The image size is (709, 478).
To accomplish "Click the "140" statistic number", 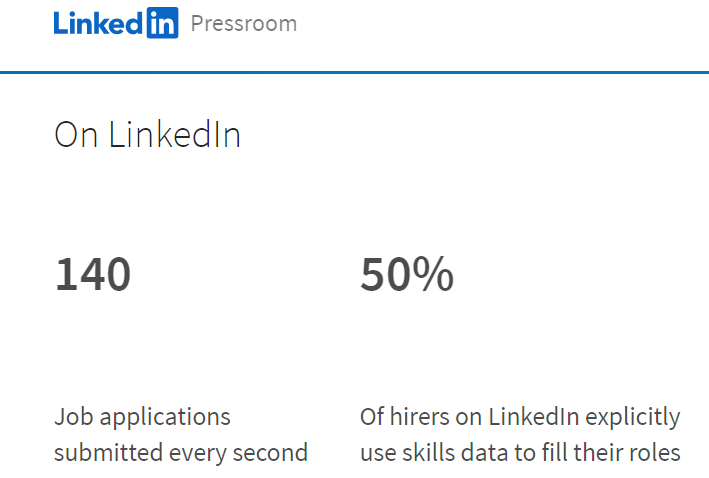I will 92,274.
